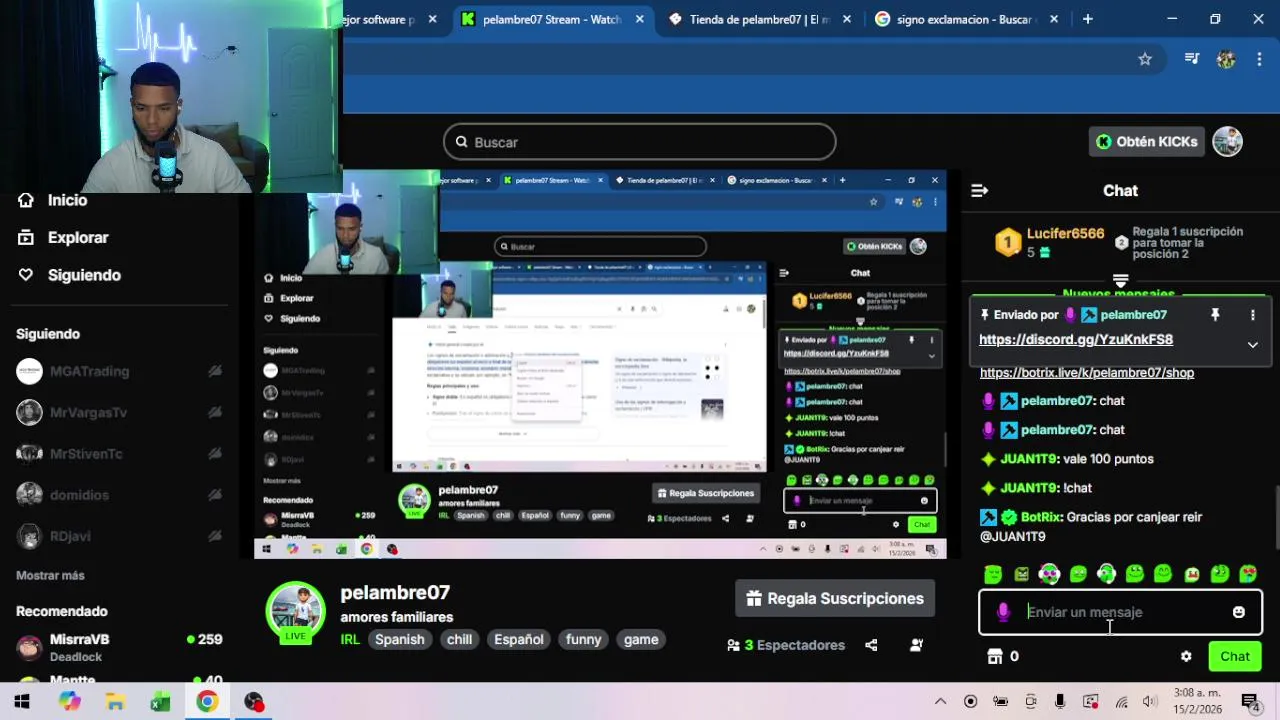This screenshot has height=720, width=1280.
Task: Open the browser media control icon
Action: click(1191, 59)
